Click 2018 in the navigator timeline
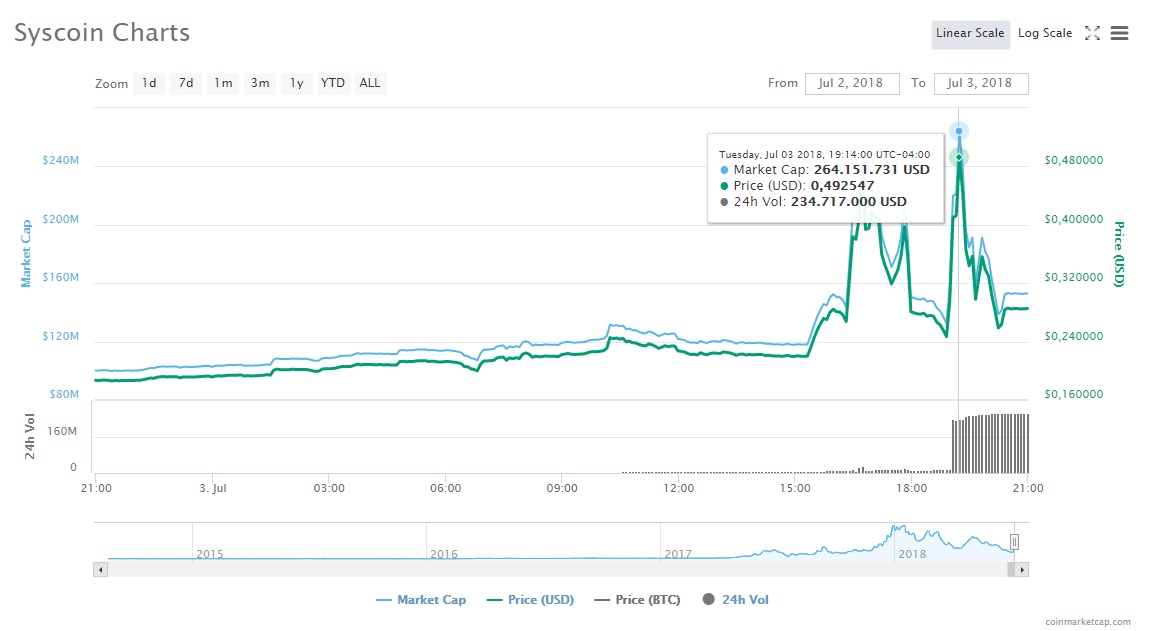This screenshot has width=1161, height=631. (911, 554)
